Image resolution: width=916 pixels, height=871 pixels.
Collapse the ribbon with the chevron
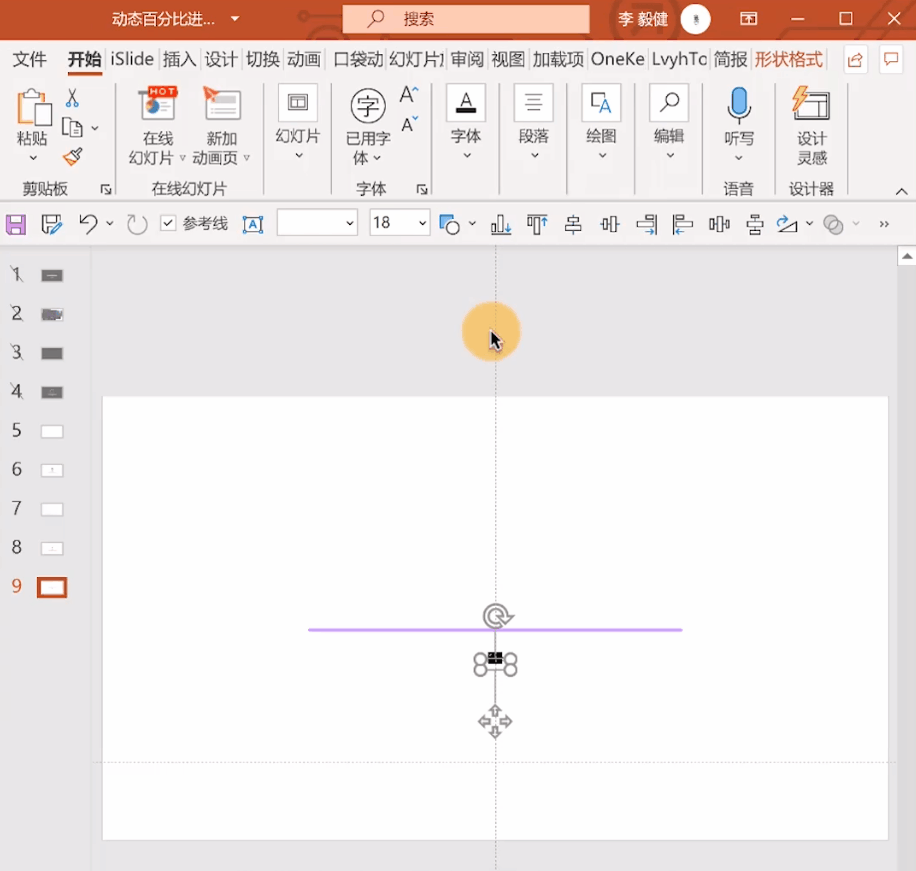[901, 191]
